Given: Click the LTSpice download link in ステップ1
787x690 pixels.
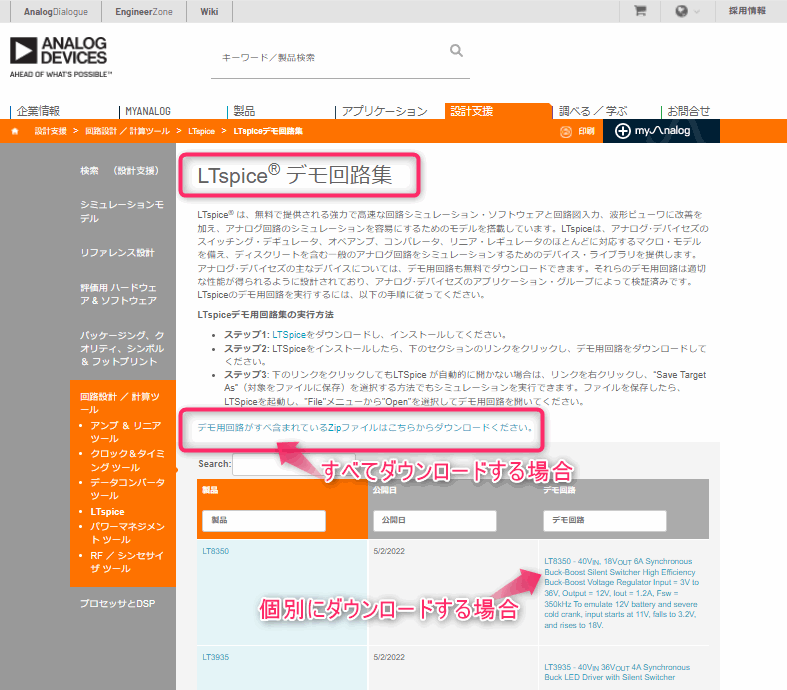Looking at the screenshot, I should (x=289, y=335).
